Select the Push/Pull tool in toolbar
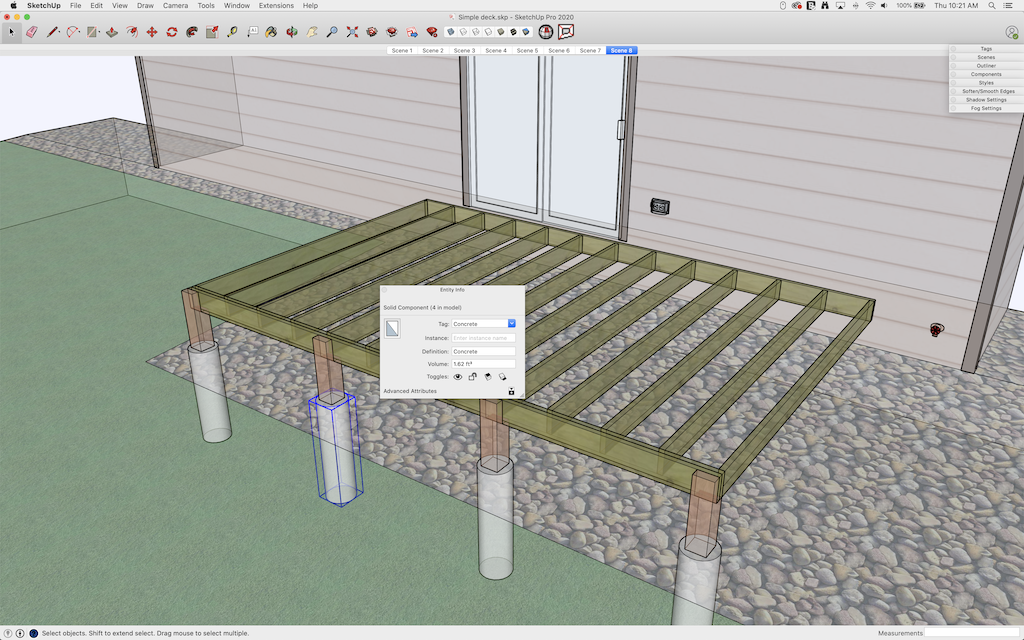Viewport: 1024px width, 640px height. pyautogui.click(x=111, y=32)
